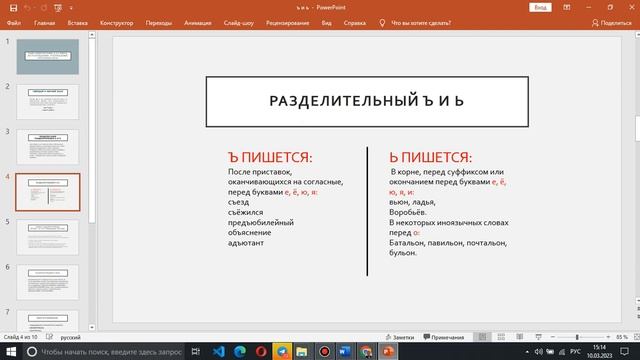The width and height of the screenshot is (640, 360).
Task: Click the 'Что вы хотите сделать?' search field
Action: (x=421, y=23)
